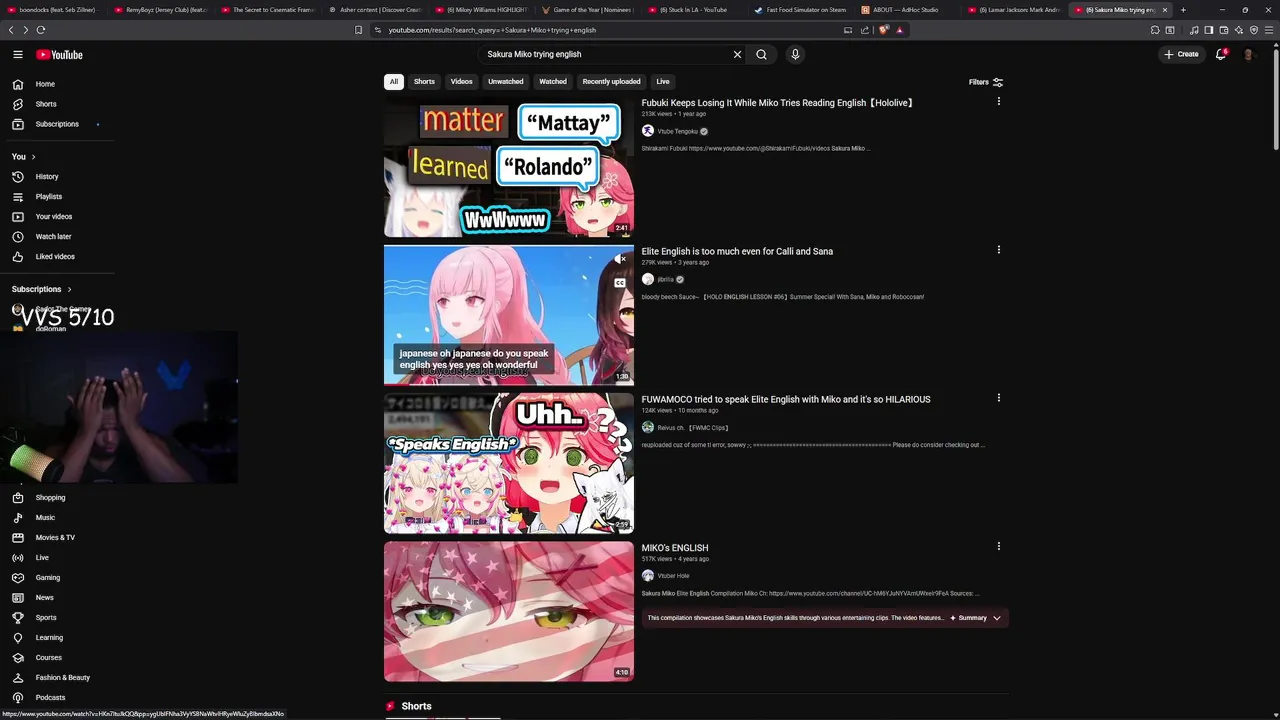Open the browser main hamburger menu
The image size is (1280, 720).
1269,30
